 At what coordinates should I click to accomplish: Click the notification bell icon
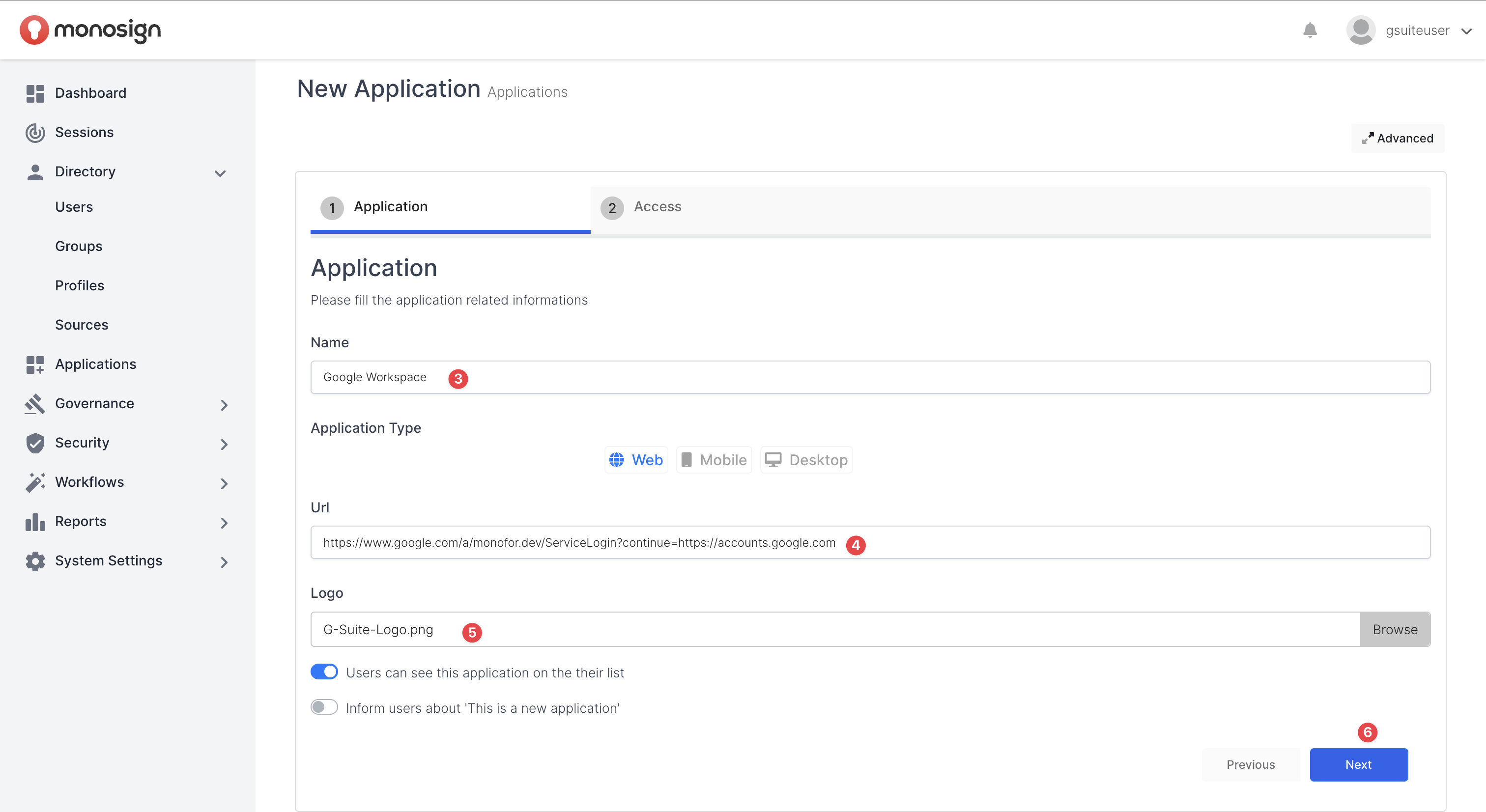pyautogui.click(x=1310, y=30)
